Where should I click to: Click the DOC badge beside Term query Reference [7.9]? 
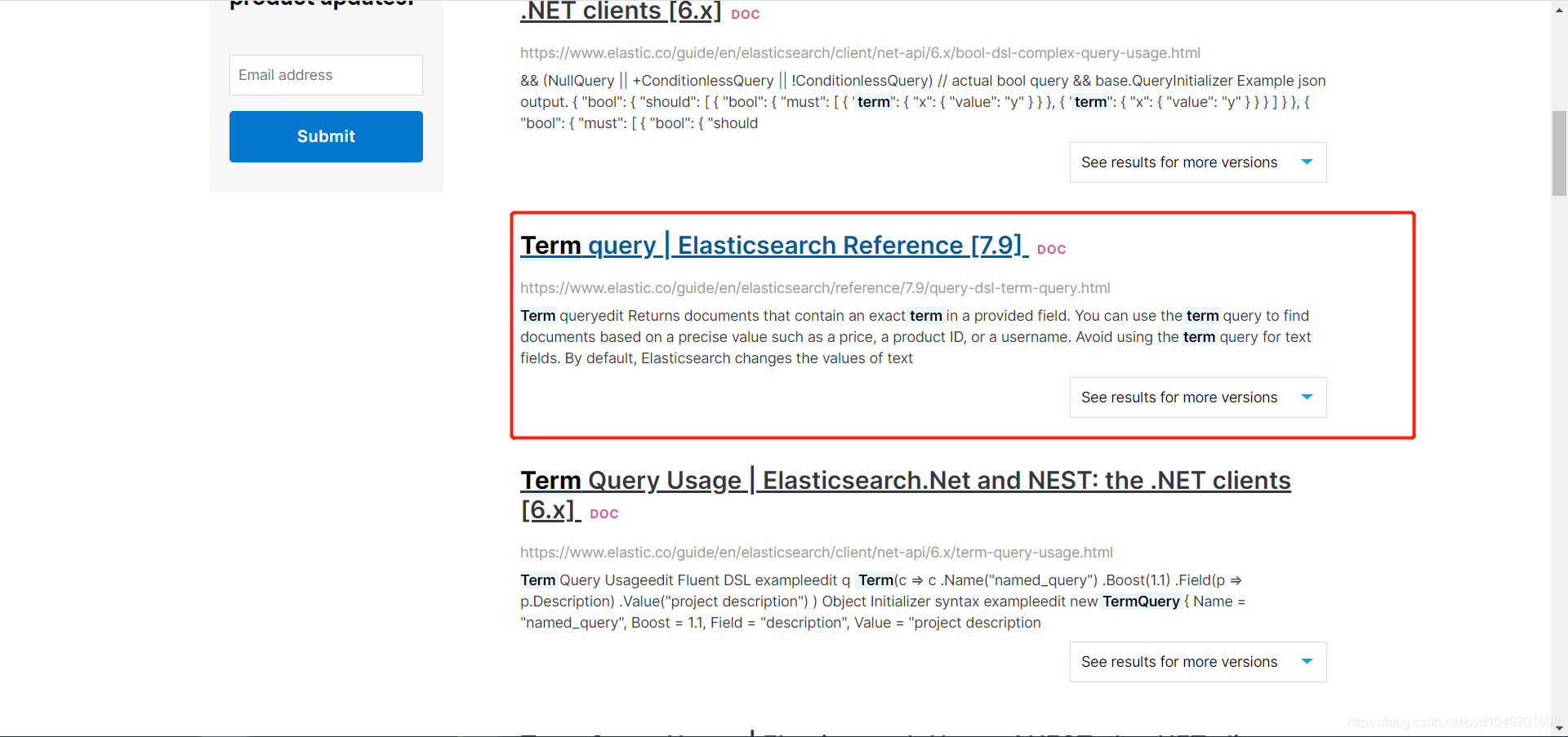(1051, 250)
